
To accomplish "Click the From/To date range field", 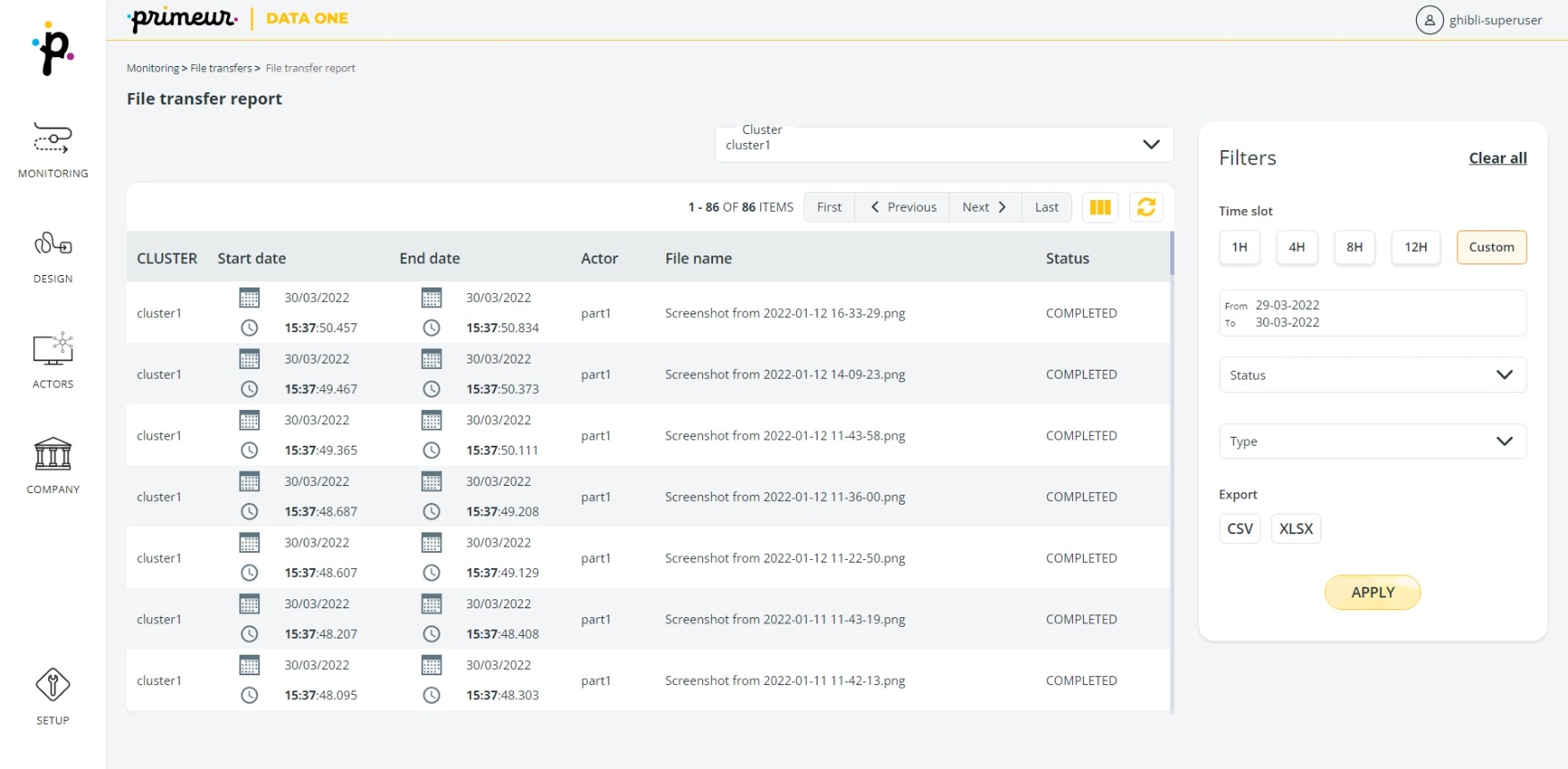I will 1372,313.
